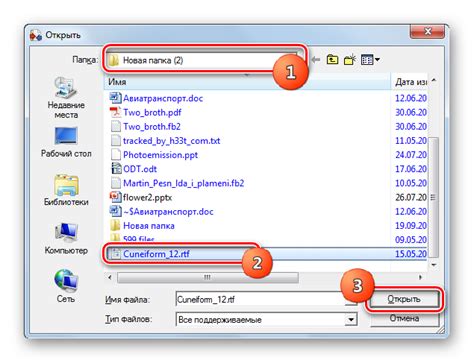Open Recent Places (Недавние места) shortcut
Screen dimensions: 474x363
pyautogui.click(x=66, y=98)
